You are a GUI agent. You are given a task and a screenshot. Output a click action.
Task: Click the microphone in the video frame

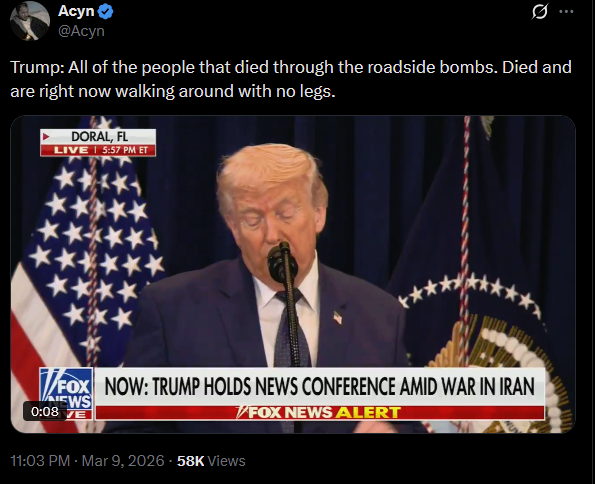point(282,262)
